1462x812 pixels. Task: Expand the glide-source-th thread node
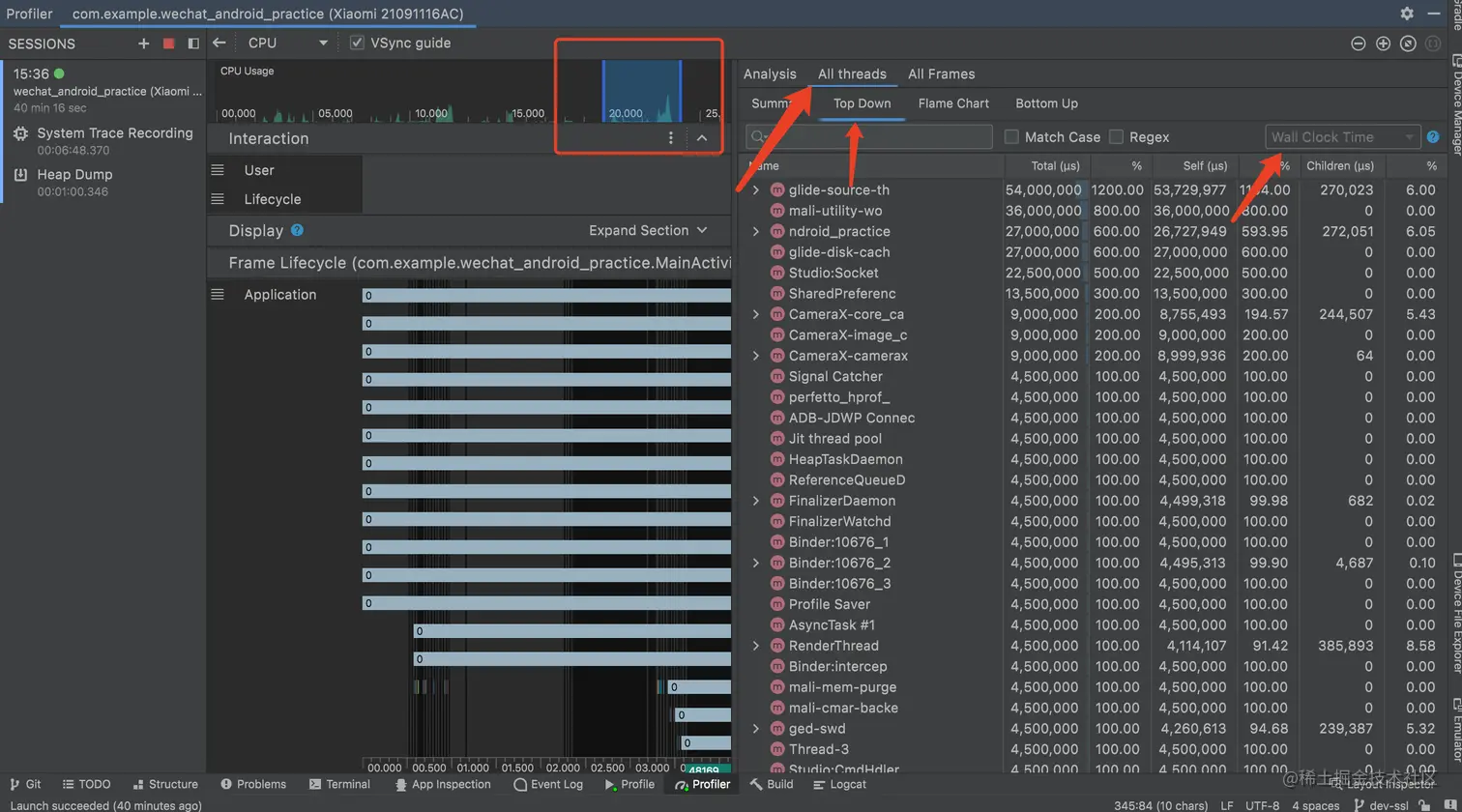click(756, 190)
